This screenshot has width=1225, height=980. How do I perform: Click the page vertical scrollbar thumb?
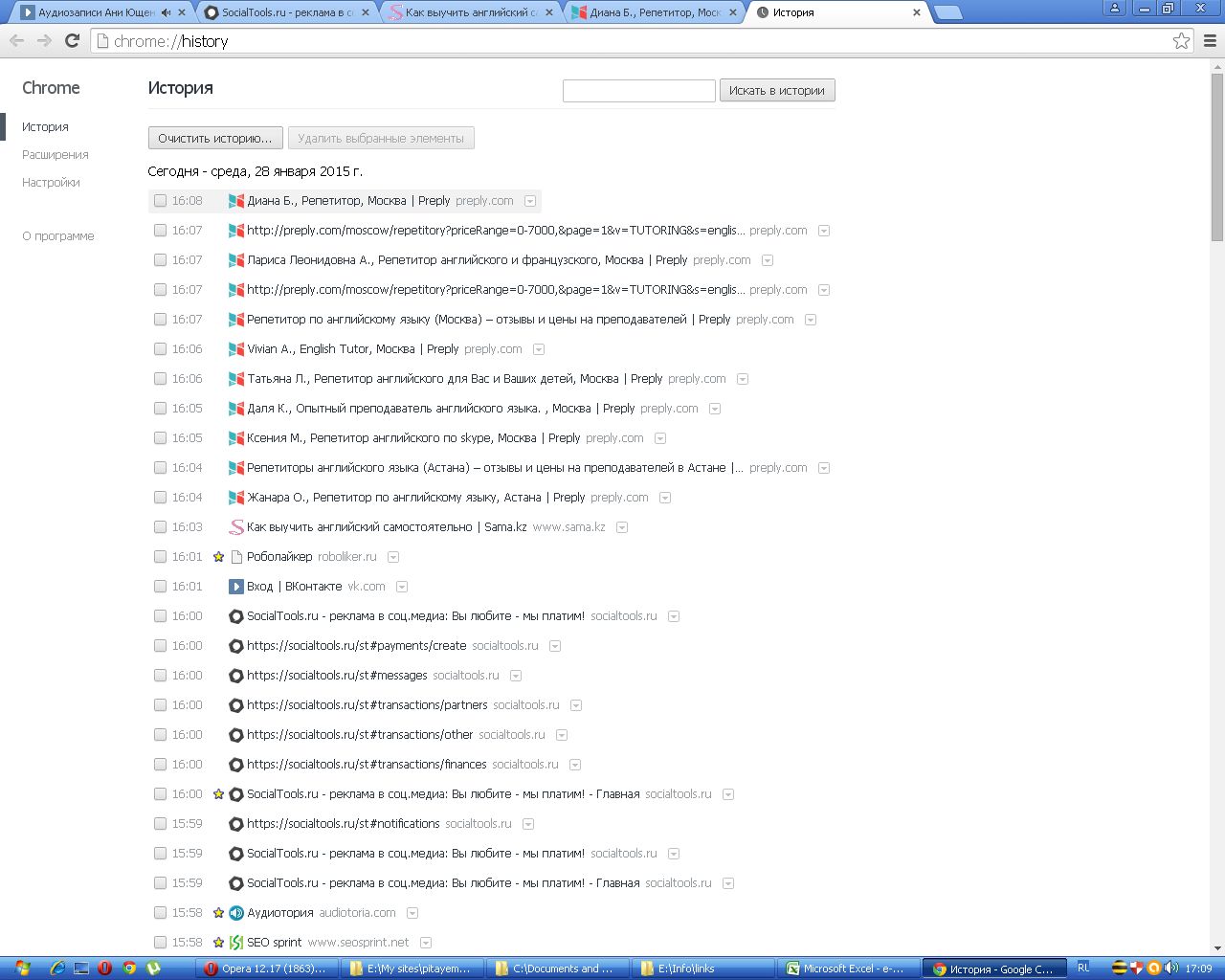[x=1216, y=156]
